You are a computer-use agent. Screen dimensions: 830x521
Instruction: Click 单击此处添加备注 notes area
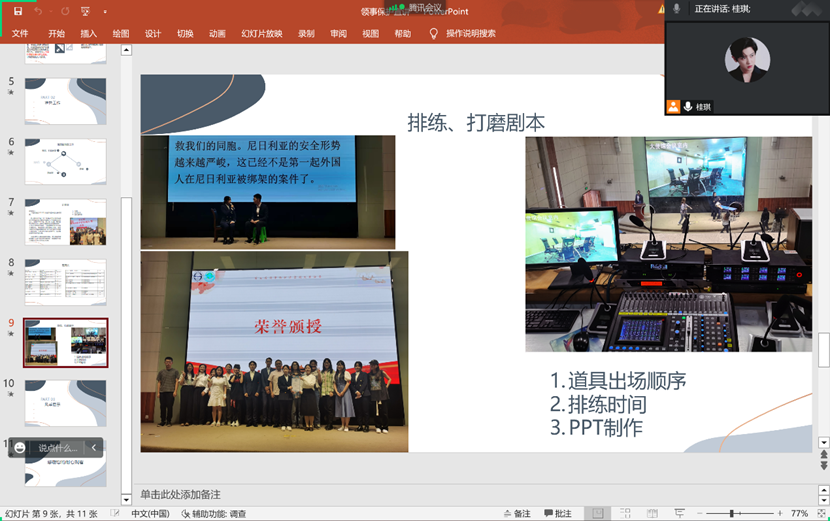pos(180,494)
